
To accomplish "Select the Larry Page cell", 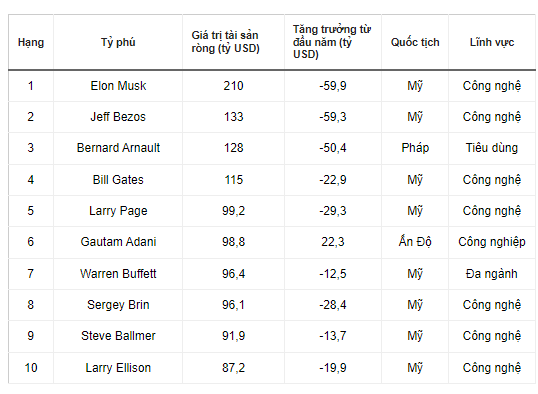I will [x=118, y=211].
